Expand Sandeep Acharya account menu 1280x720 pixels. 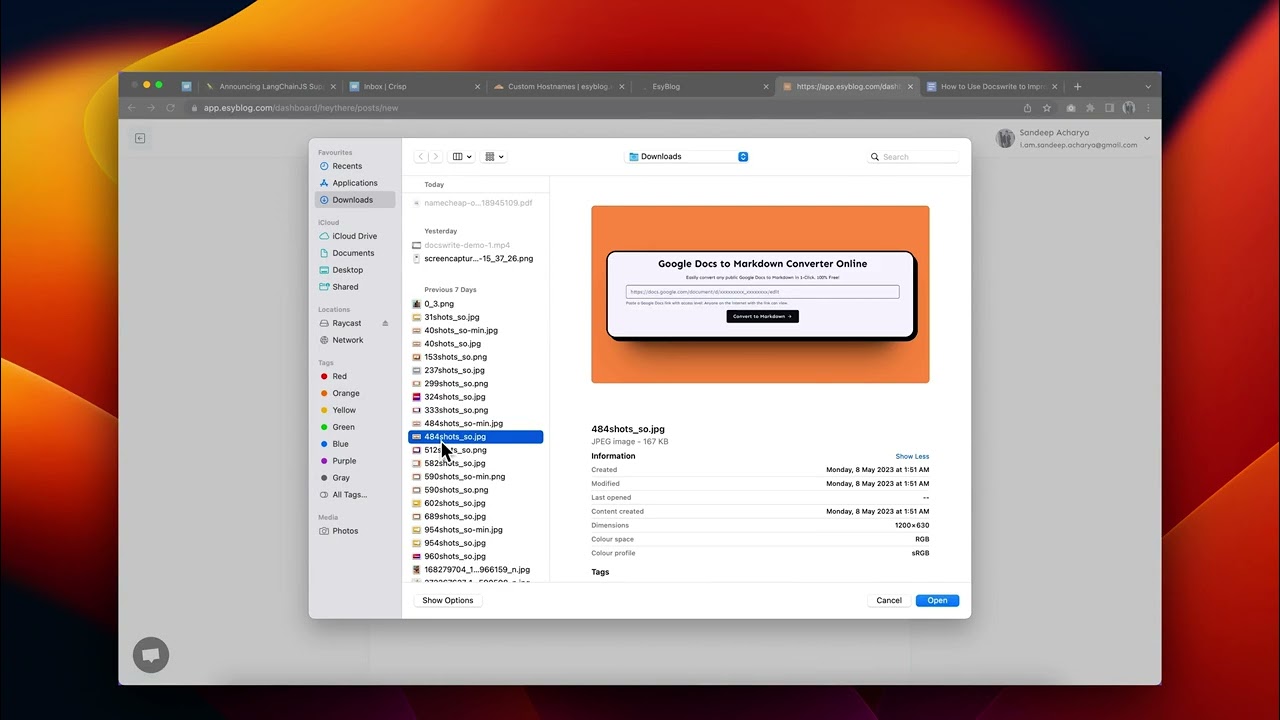coord(1147,138)
